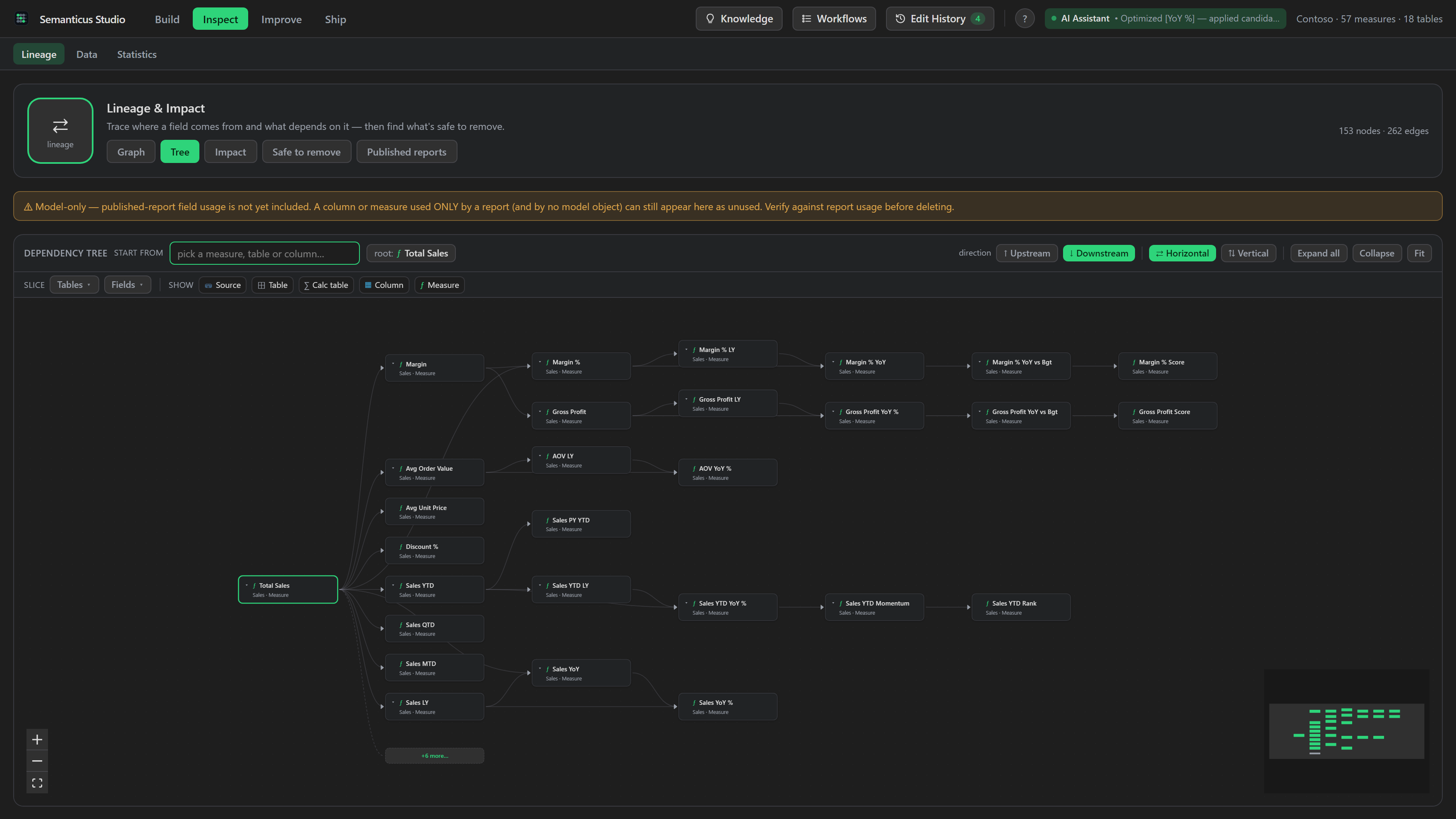Collapse the Margin node caret
1456x819 pixels.
click(x=393, y=364)
